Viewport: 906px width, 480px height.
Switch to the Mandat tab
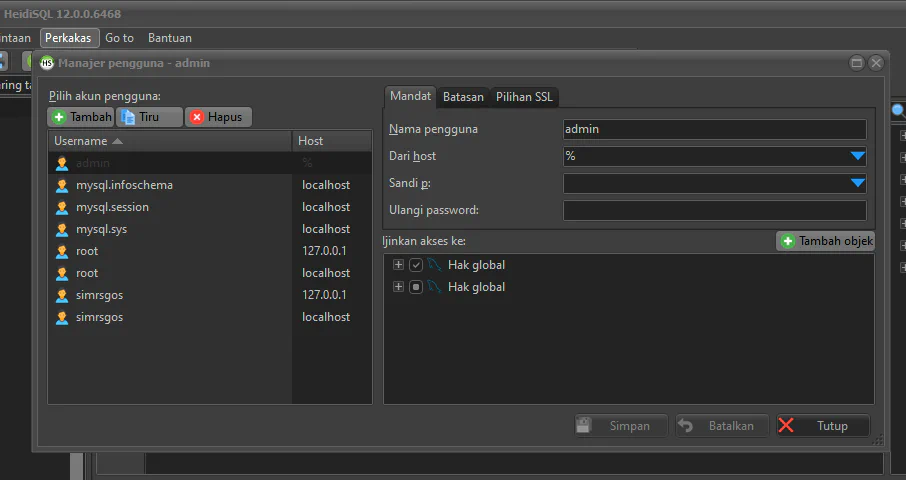coord(410,96)
